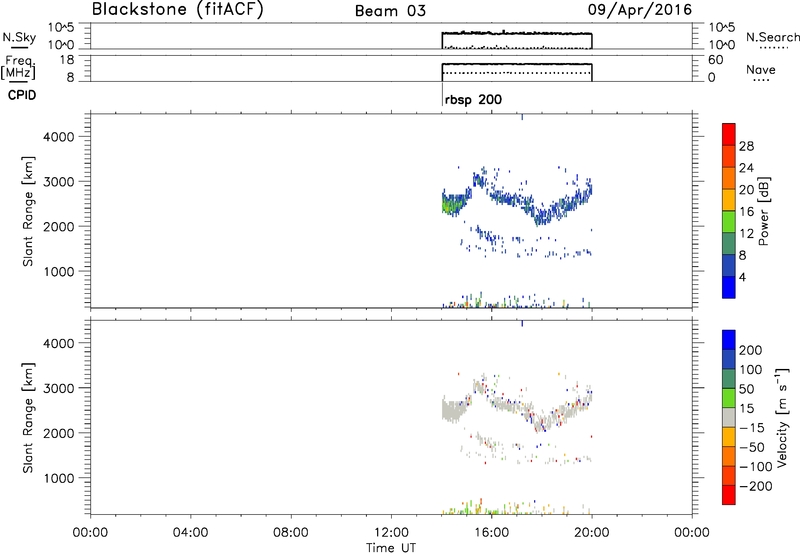Click the blue bottom segment of Power colorbar
The height and width of the screenshot is (554, 800).
[729, 287]
